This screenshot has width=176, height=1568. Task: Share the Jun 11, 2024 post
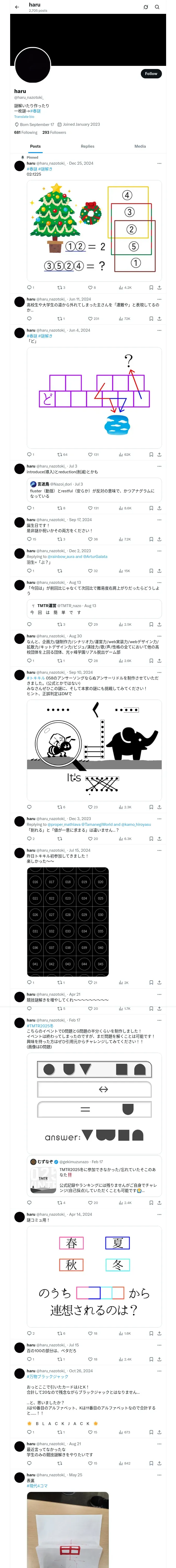coord(159,318)
